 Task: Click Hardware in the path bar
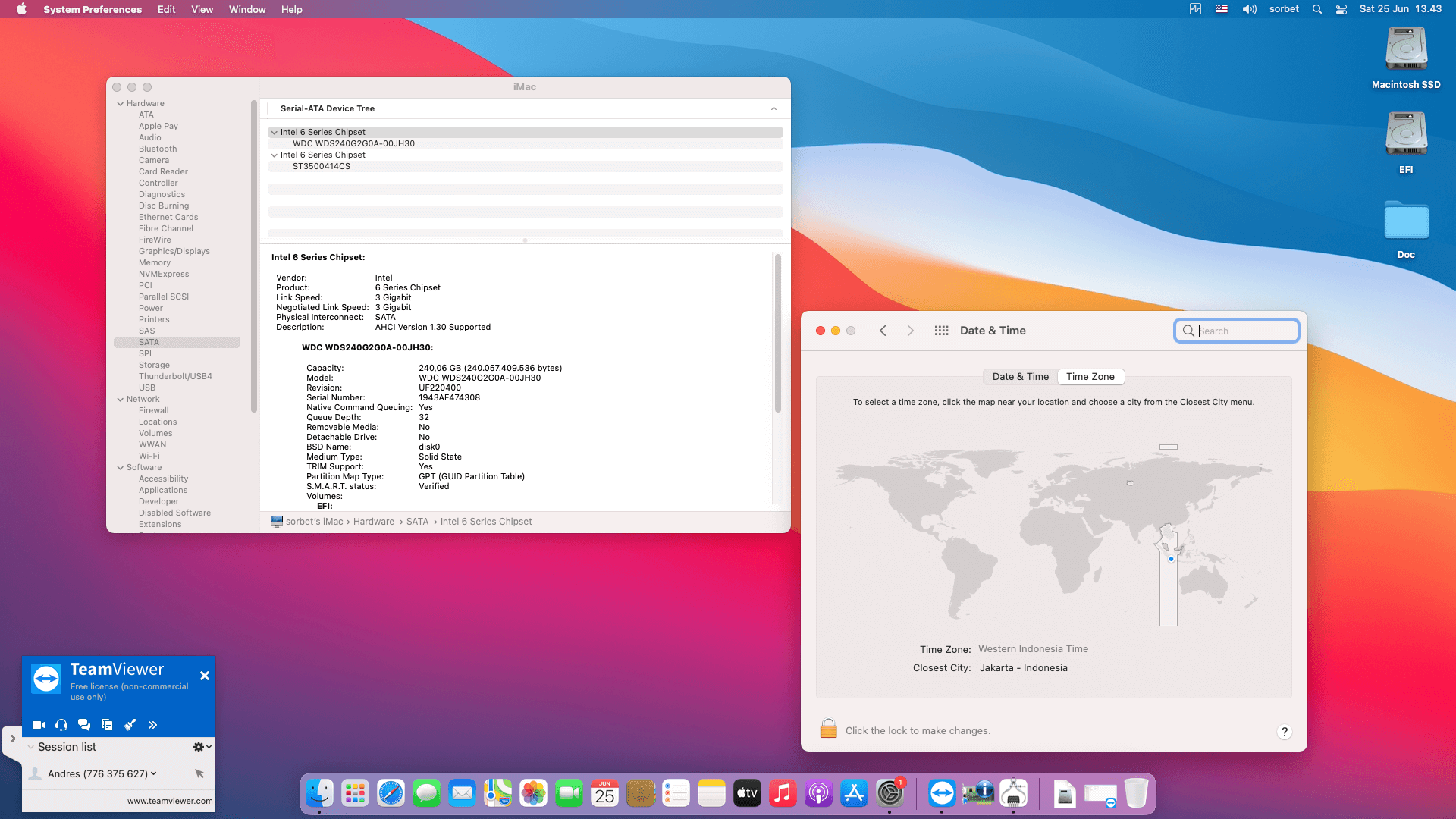(x=374, y=522)
